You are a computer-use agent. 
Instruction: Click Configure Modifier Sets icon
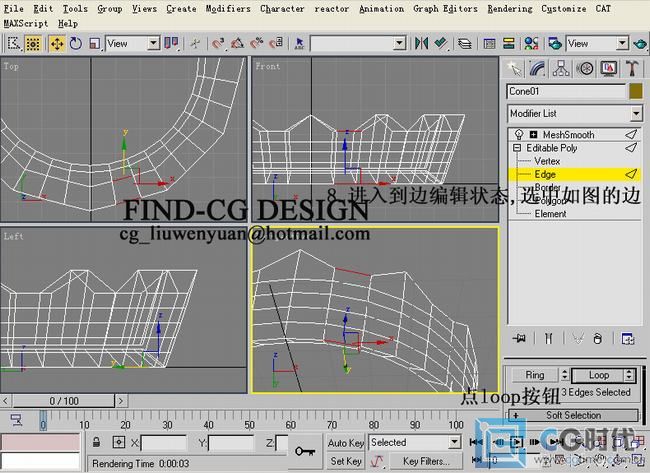point(628,339)
